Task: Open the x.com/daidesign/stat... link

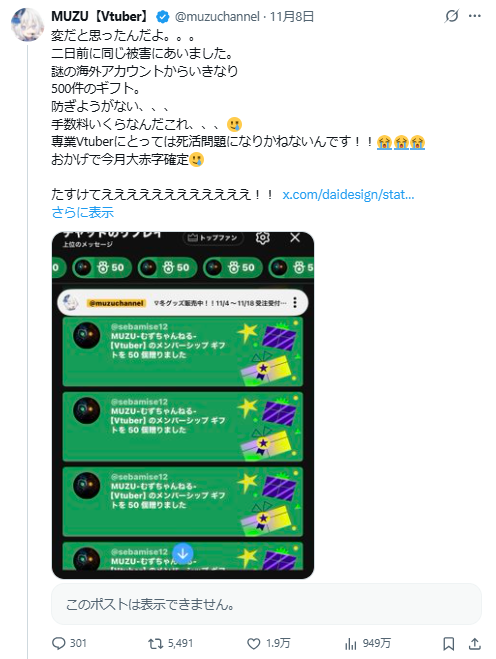Action: [x=348, y=195]
